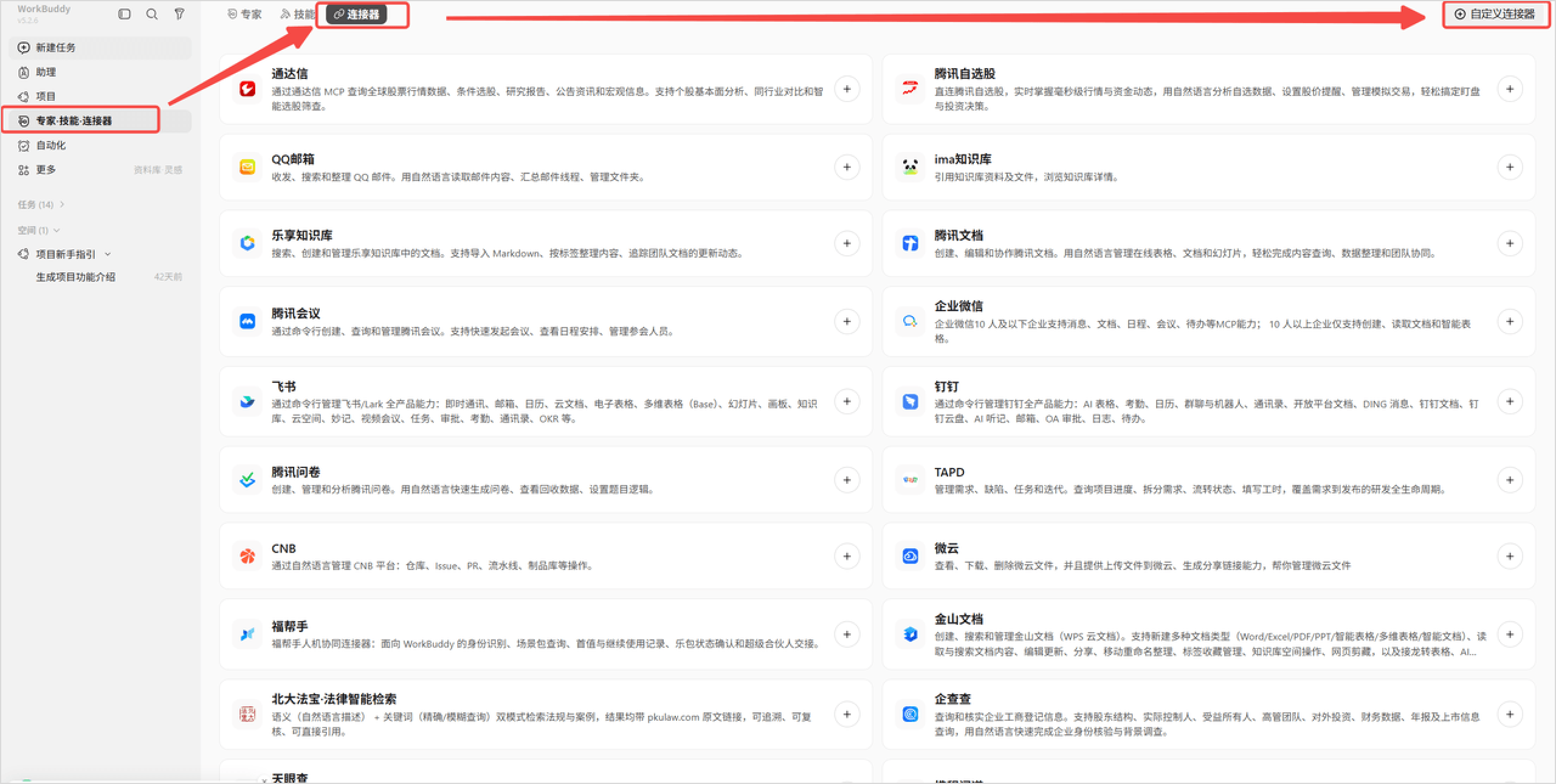Add the 腾讯问卷 connector

coord(847,481)
